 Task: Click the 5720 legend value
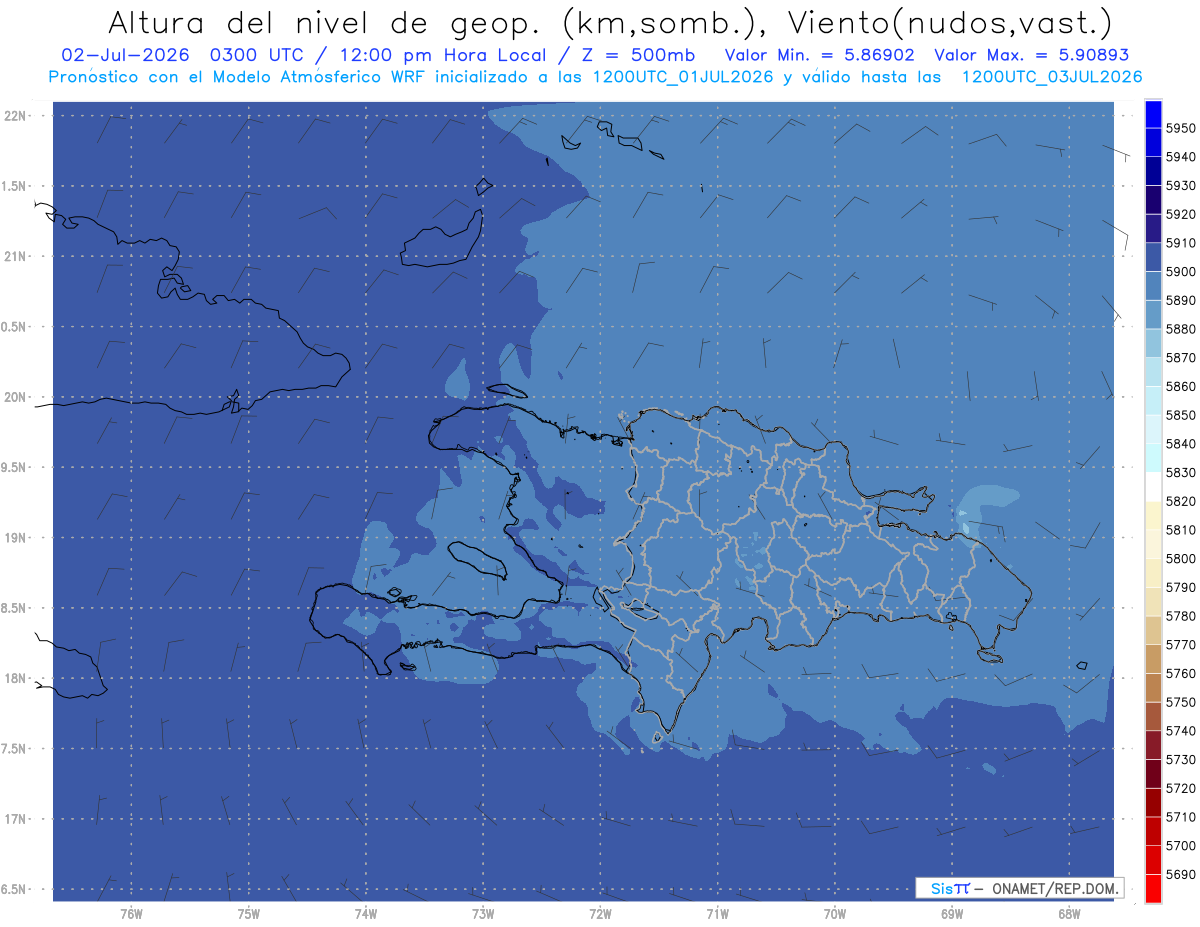(1180, 789)
